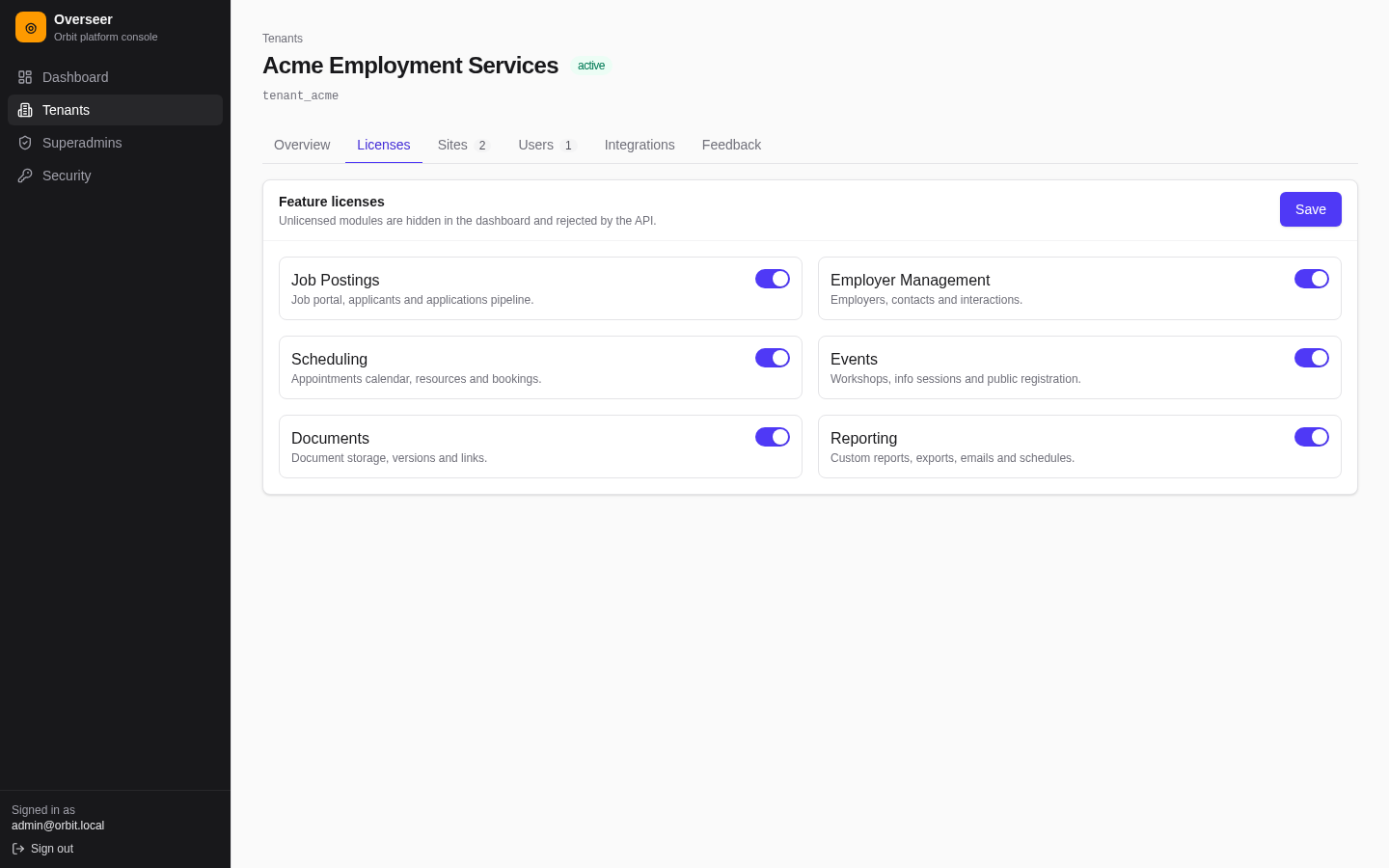Screen dimensions: 1389x868
Task: Open Dashboard from the sidebar
Action: click(115, 77)
